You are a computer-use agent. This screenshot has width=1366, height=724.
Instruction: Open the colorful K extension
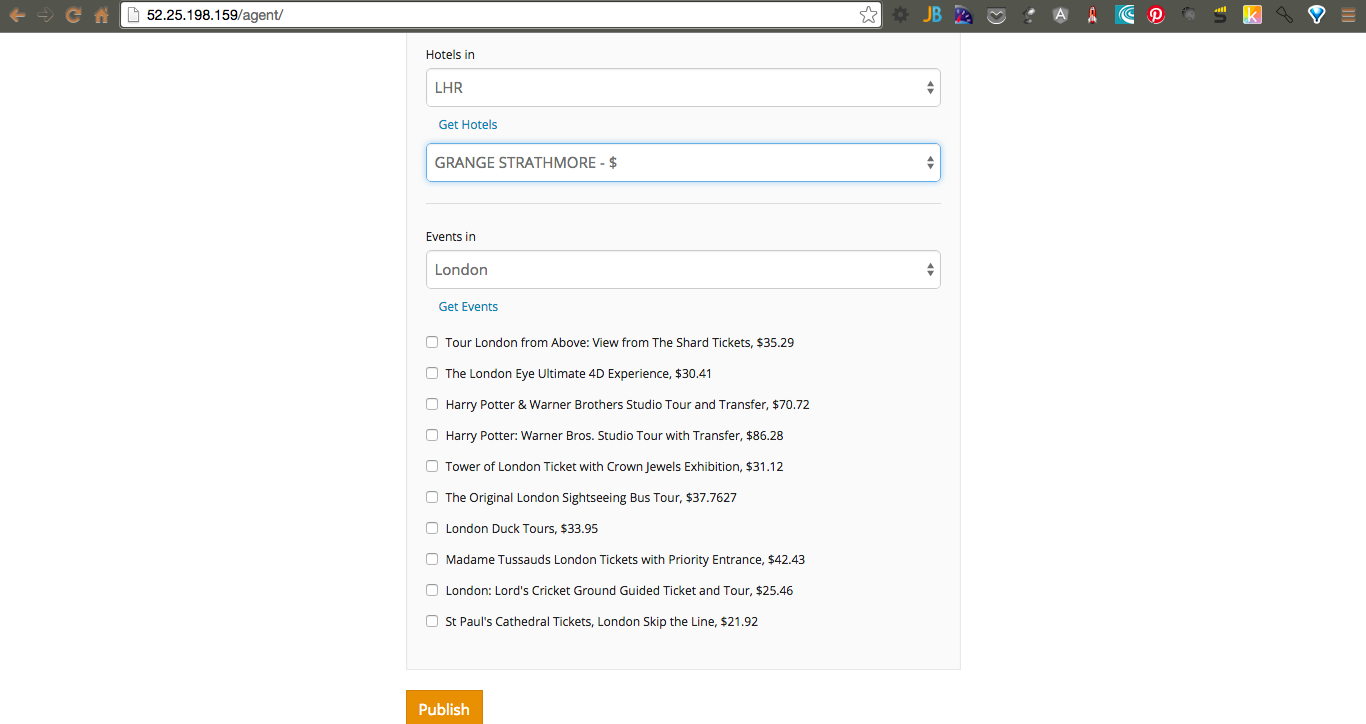1252,15
